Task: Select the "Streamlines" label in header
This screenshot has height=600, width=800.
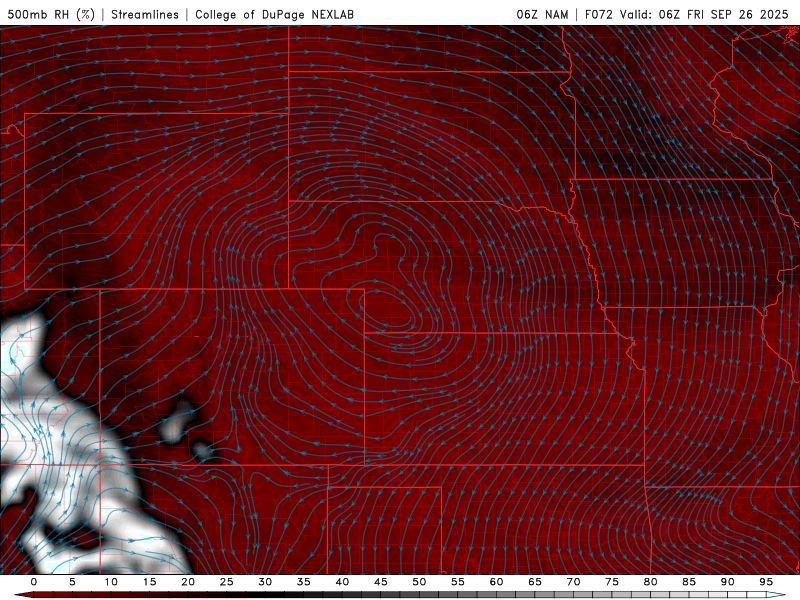Action: (x=145, y=14)
